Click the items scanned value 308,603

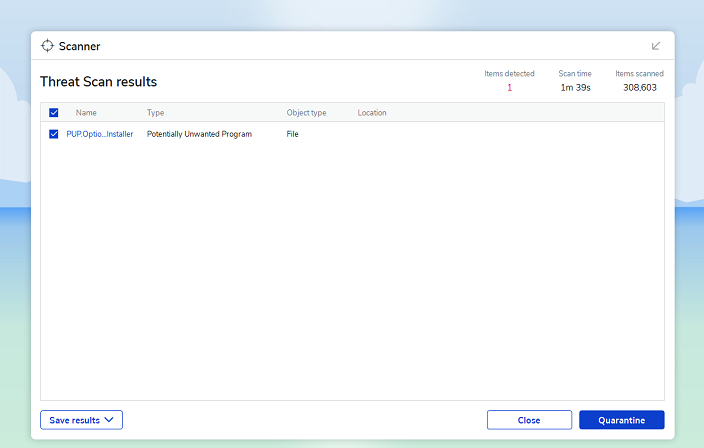[640, 88]
